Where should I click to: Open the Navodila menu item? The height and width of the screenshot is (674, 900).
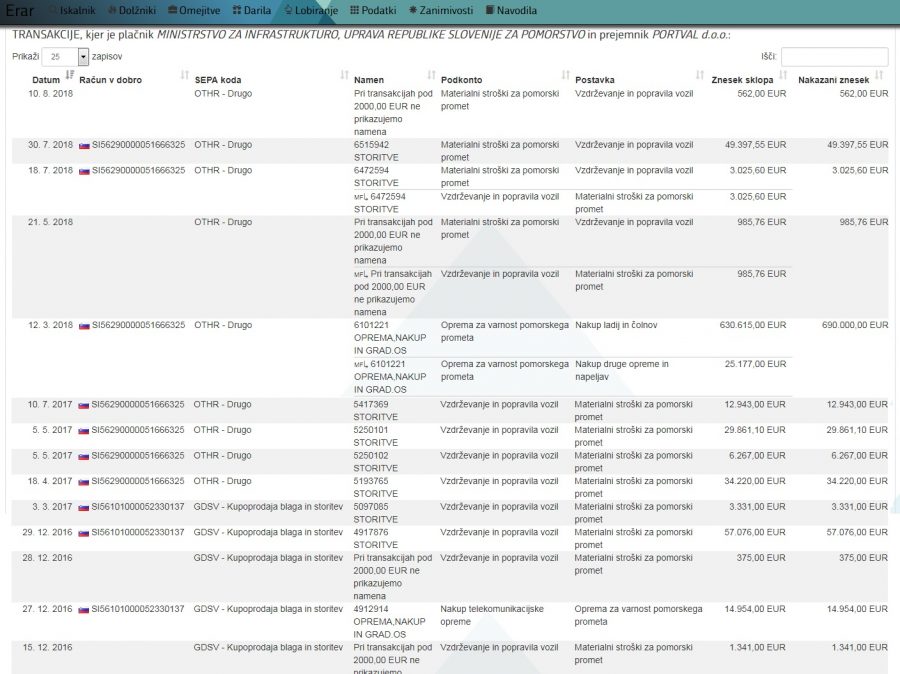(x=511, y=10)
